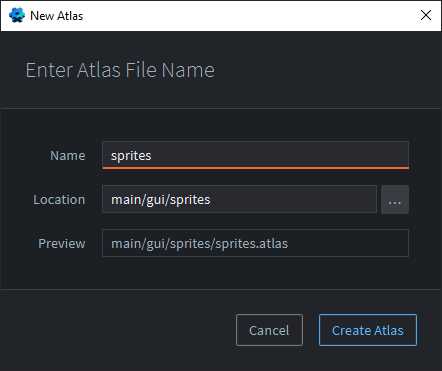The height and width of the screenshot is (371, 442).
Task: Select the Preview path field
Action: click(255, 243)
